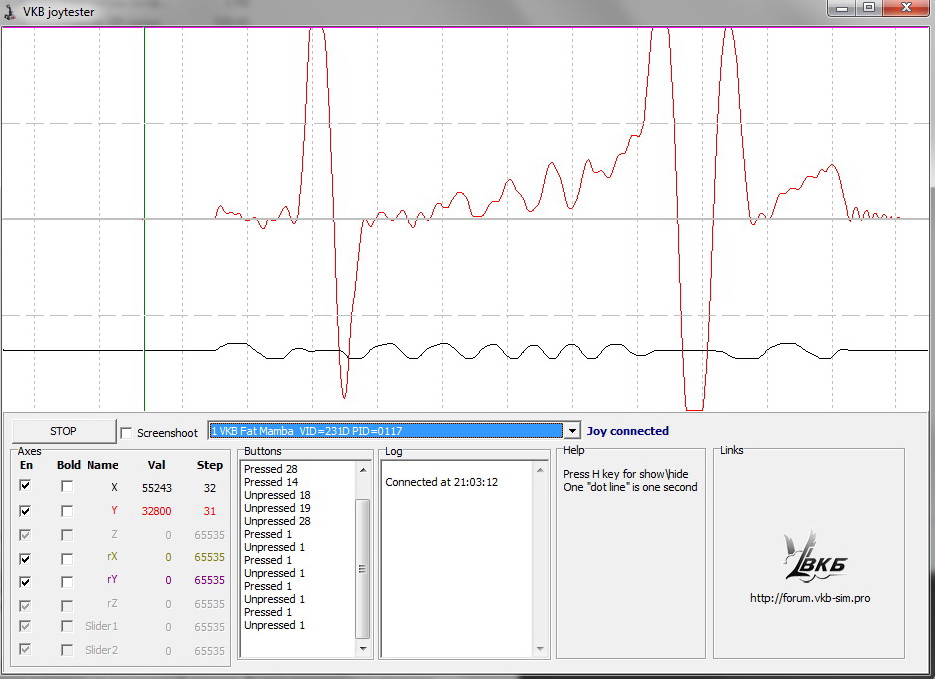The width and height of the screenshot is (935, 679).
Task: Toggle the En checkbox for rZ axis
Action: [25, 605]
